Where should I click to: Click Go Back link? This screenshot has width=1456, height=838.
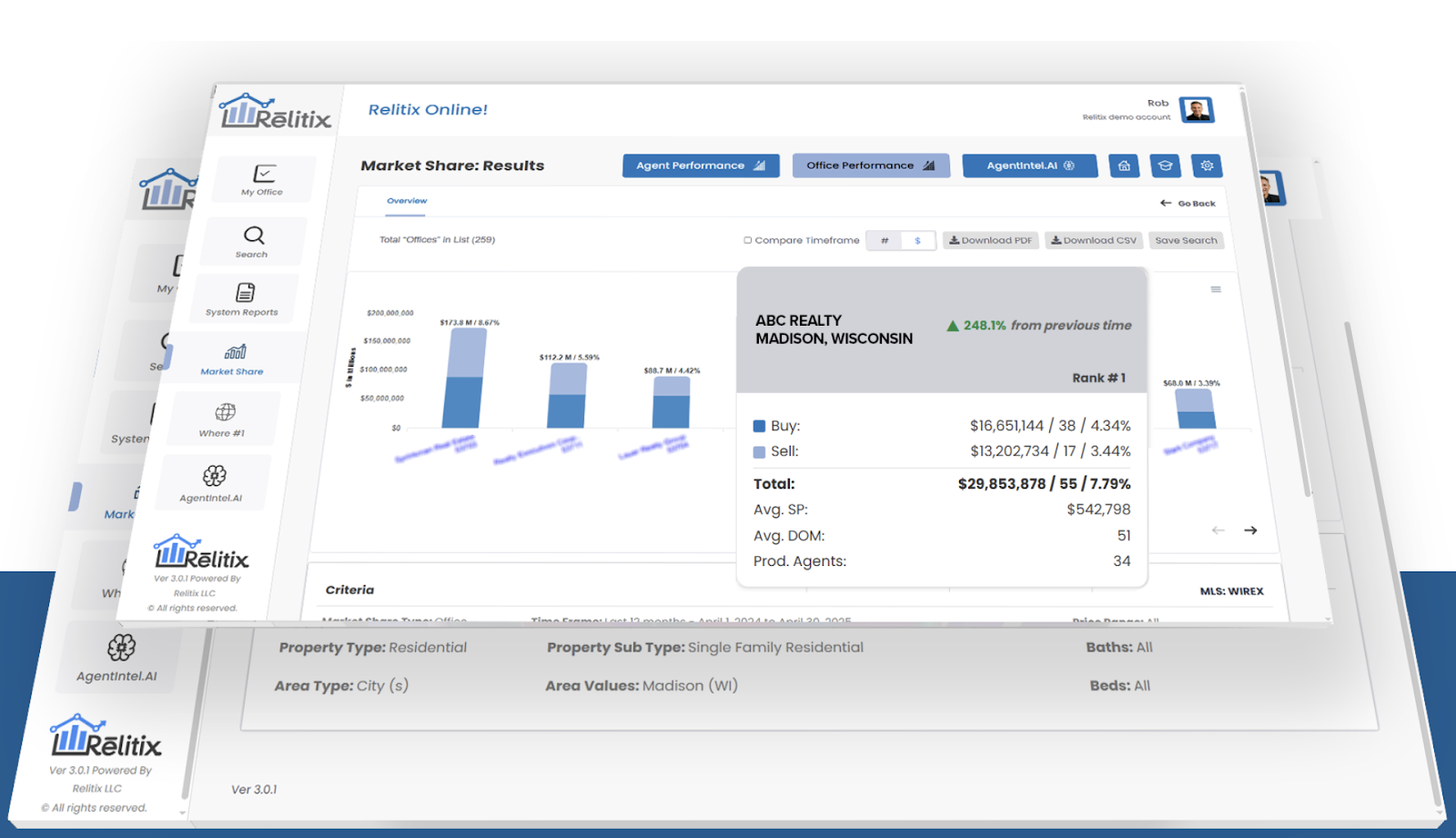click(1188, 204)
